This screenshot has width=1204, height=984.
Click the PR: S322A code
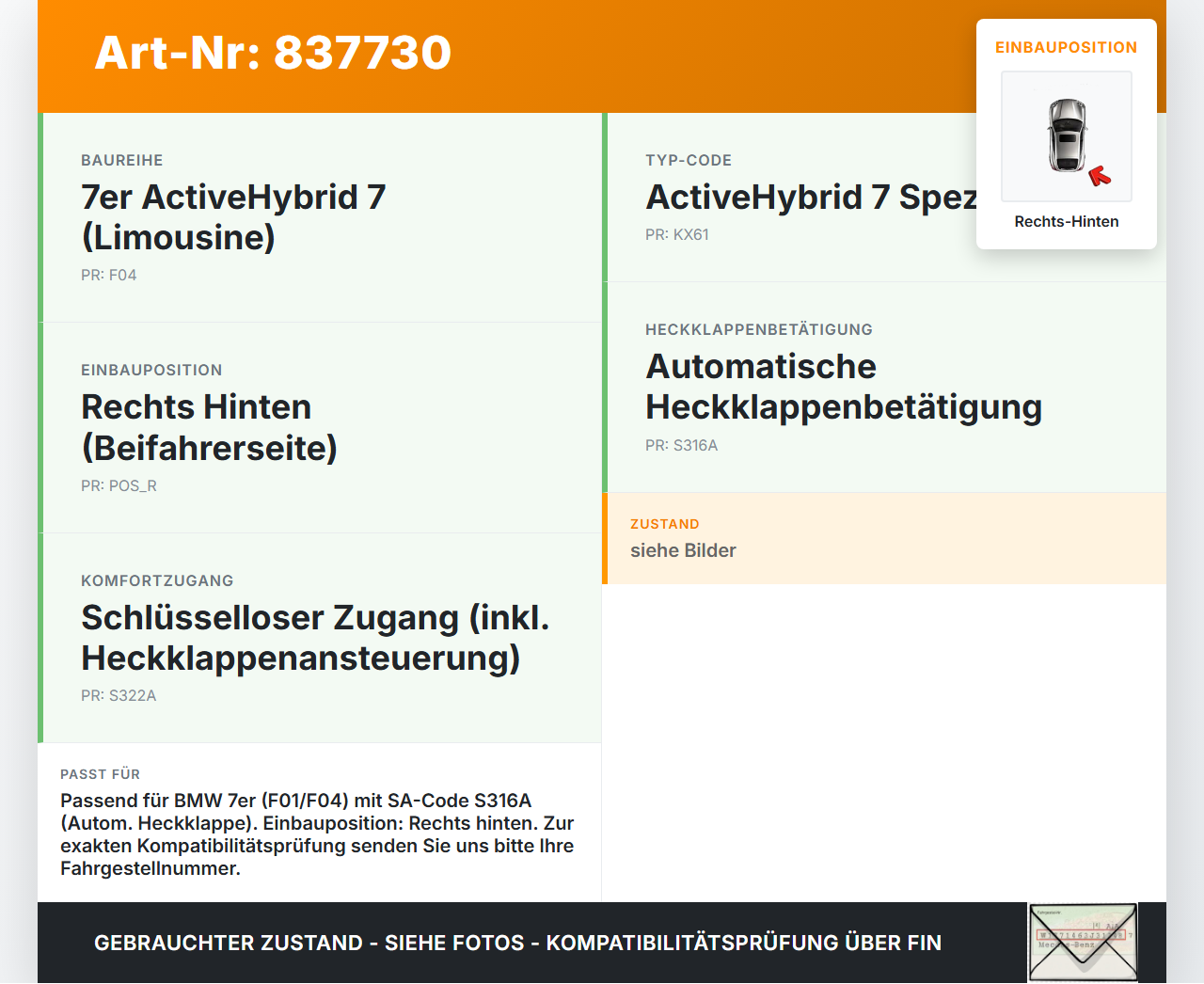point(119,695)
